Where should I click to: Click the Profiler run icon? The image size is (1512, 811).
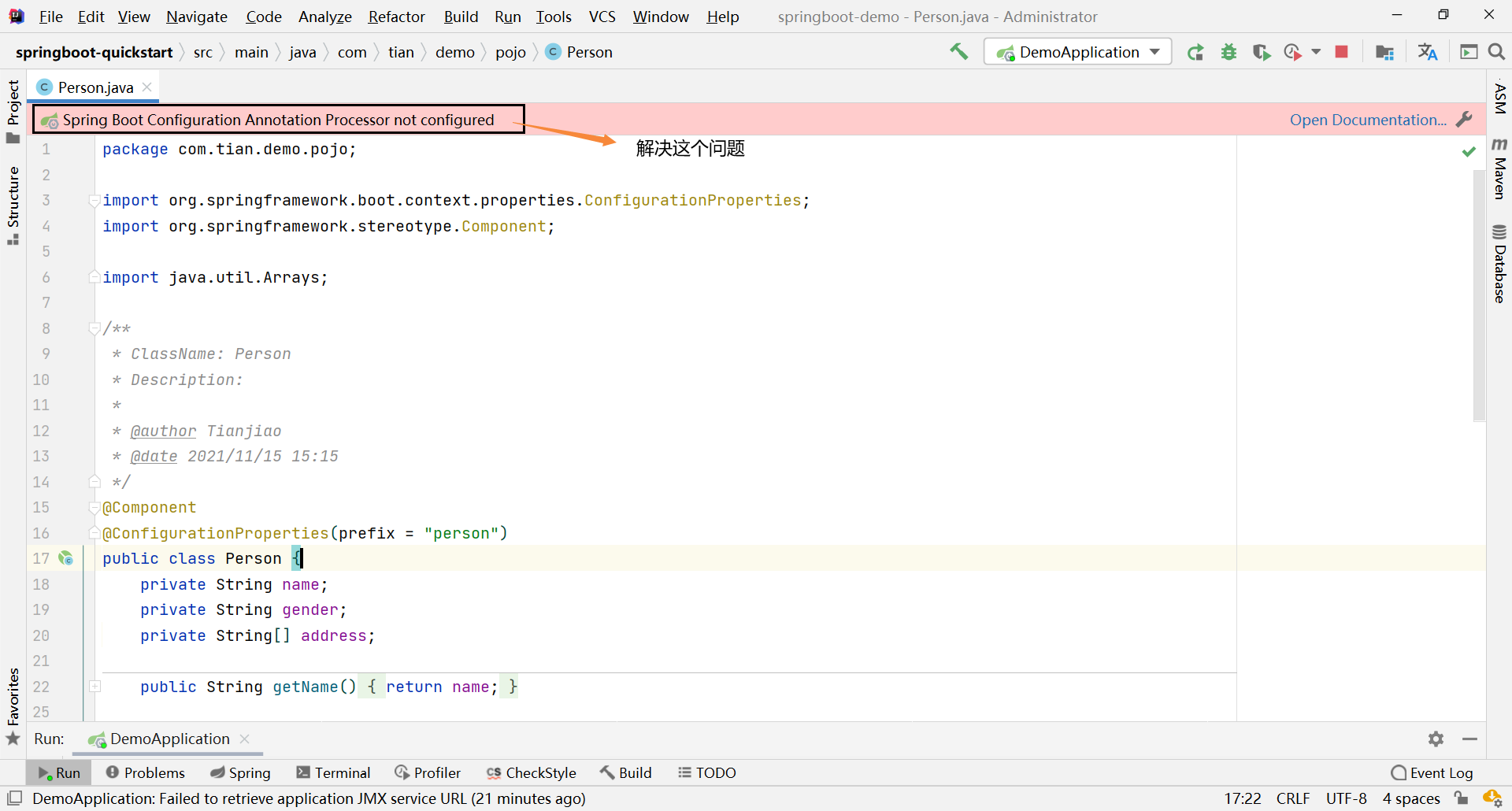click(x=1292, y=52)
